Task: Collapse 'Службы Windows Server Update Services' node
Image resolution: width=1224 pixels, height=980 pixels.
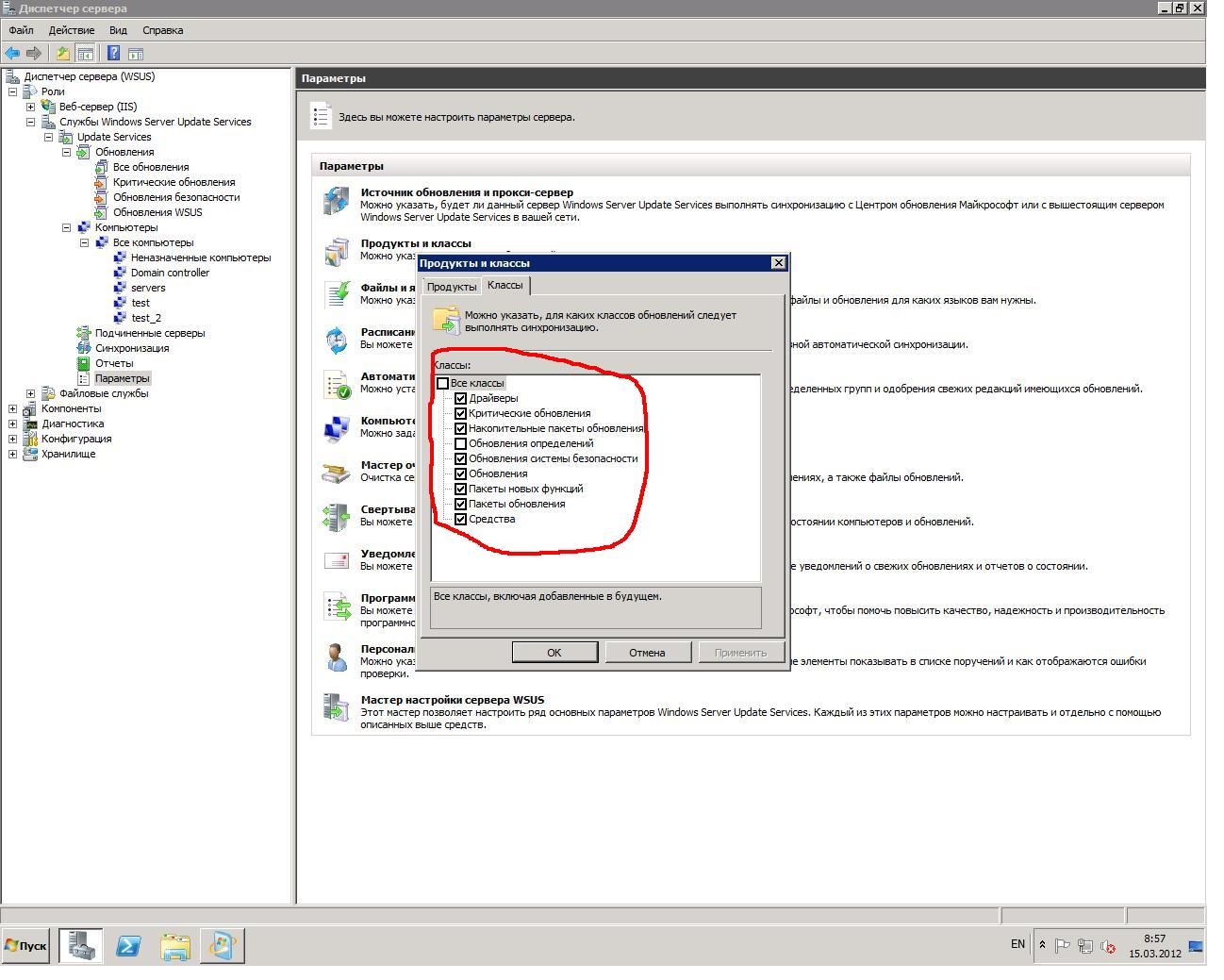Action: click(x=30, y=122)
